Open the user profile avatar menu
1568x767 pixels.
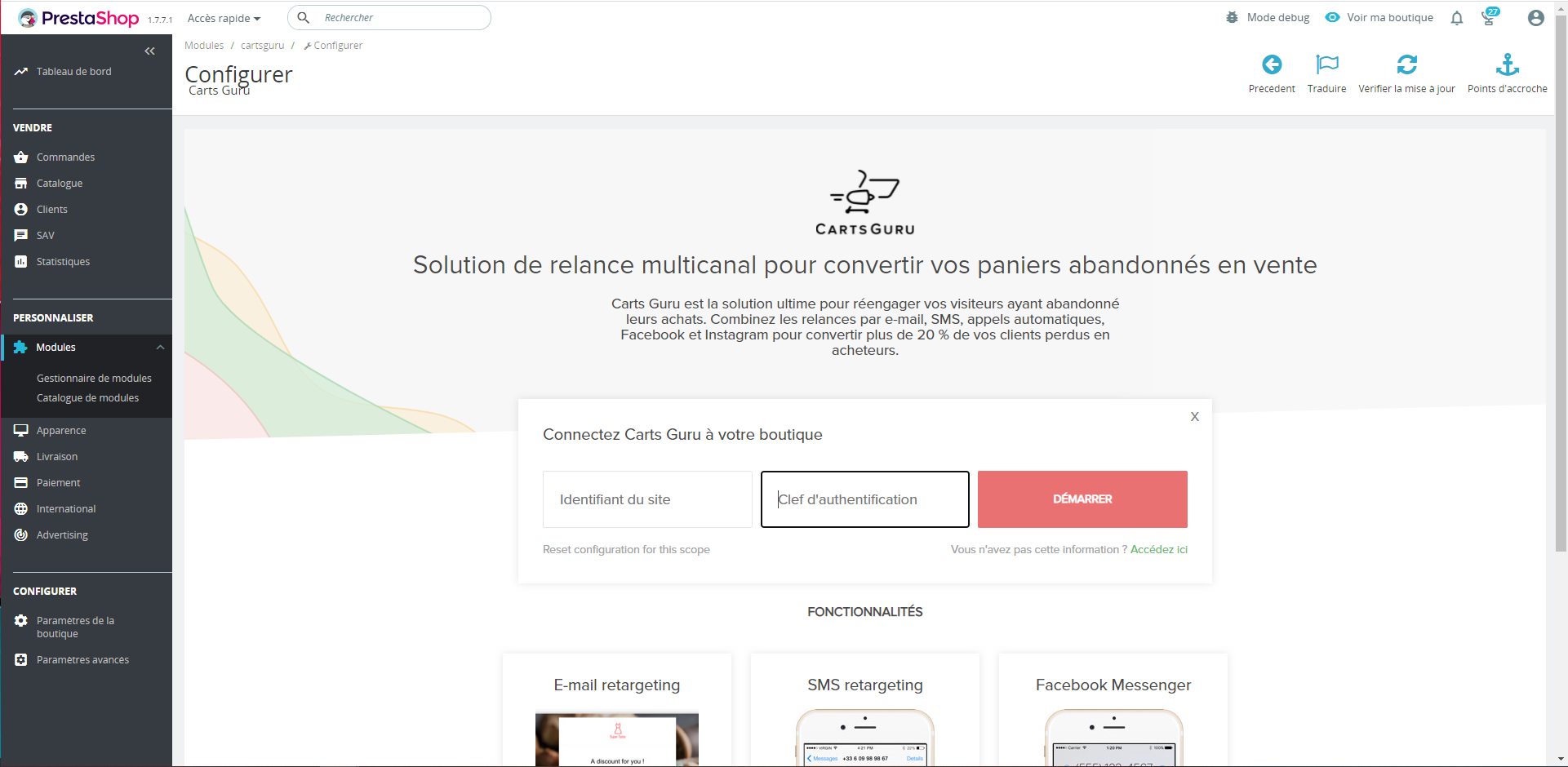[1536, 18]
